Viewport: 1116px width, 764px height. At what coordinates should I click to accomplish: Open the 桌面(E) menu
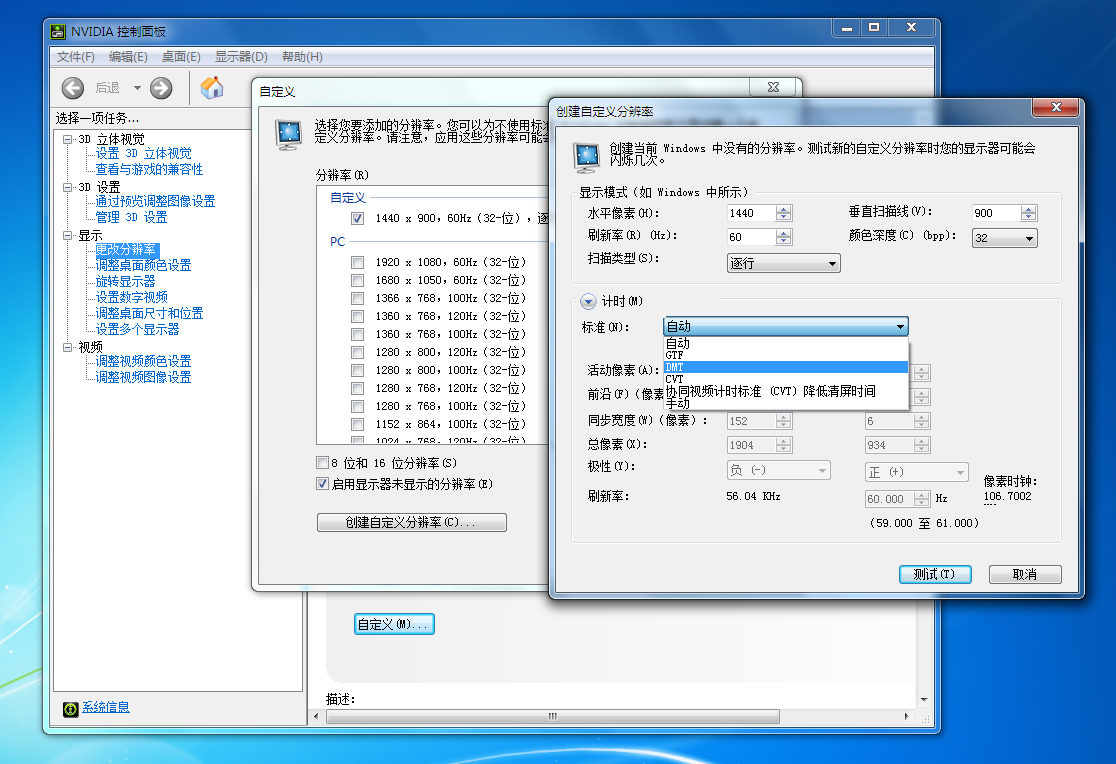click(x=181, y=57)
